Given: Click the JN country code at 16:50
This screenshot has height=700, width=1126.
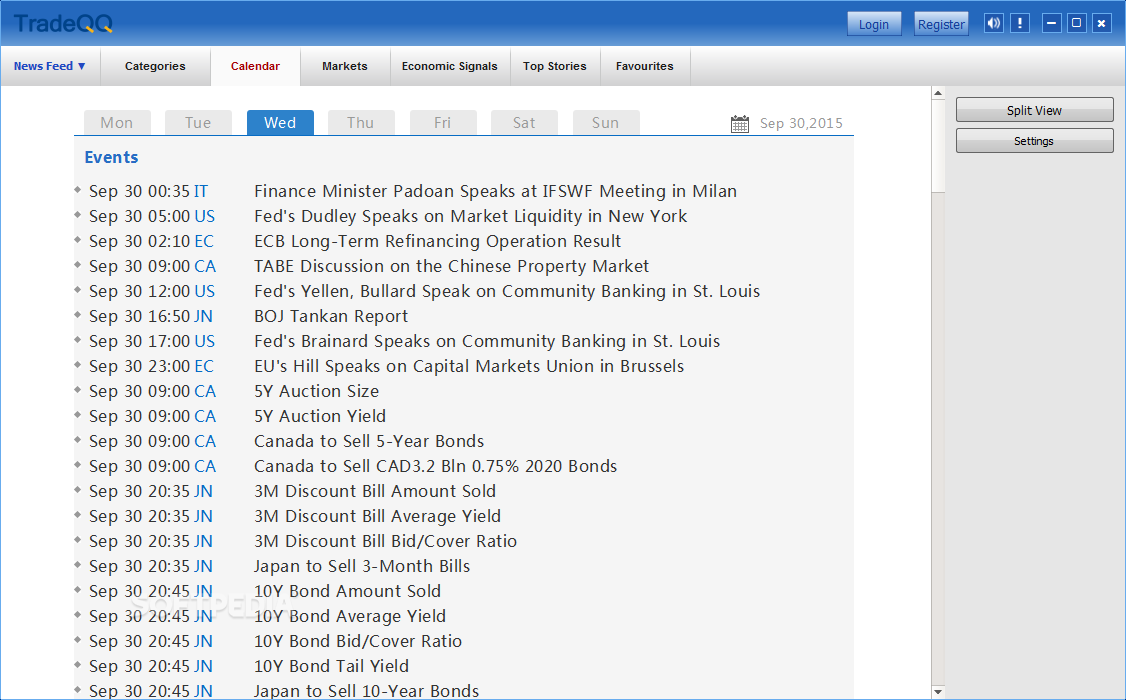Looking at the screenshot, I should click(203, 317).
